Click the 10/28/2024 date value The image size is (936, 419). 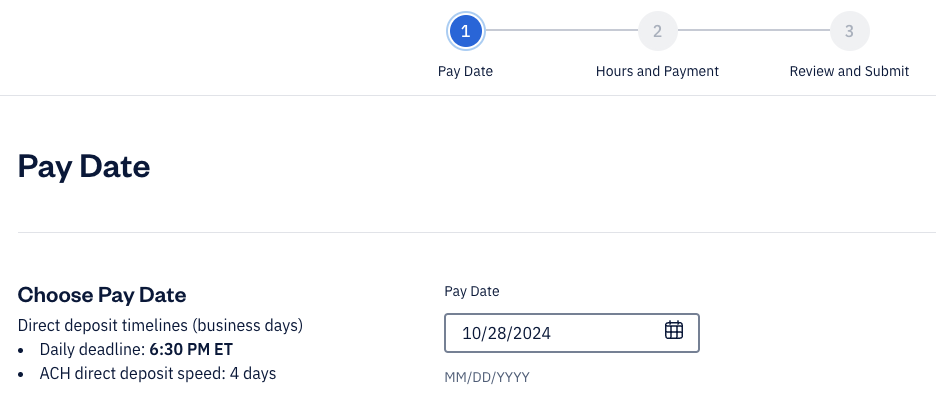507,333
